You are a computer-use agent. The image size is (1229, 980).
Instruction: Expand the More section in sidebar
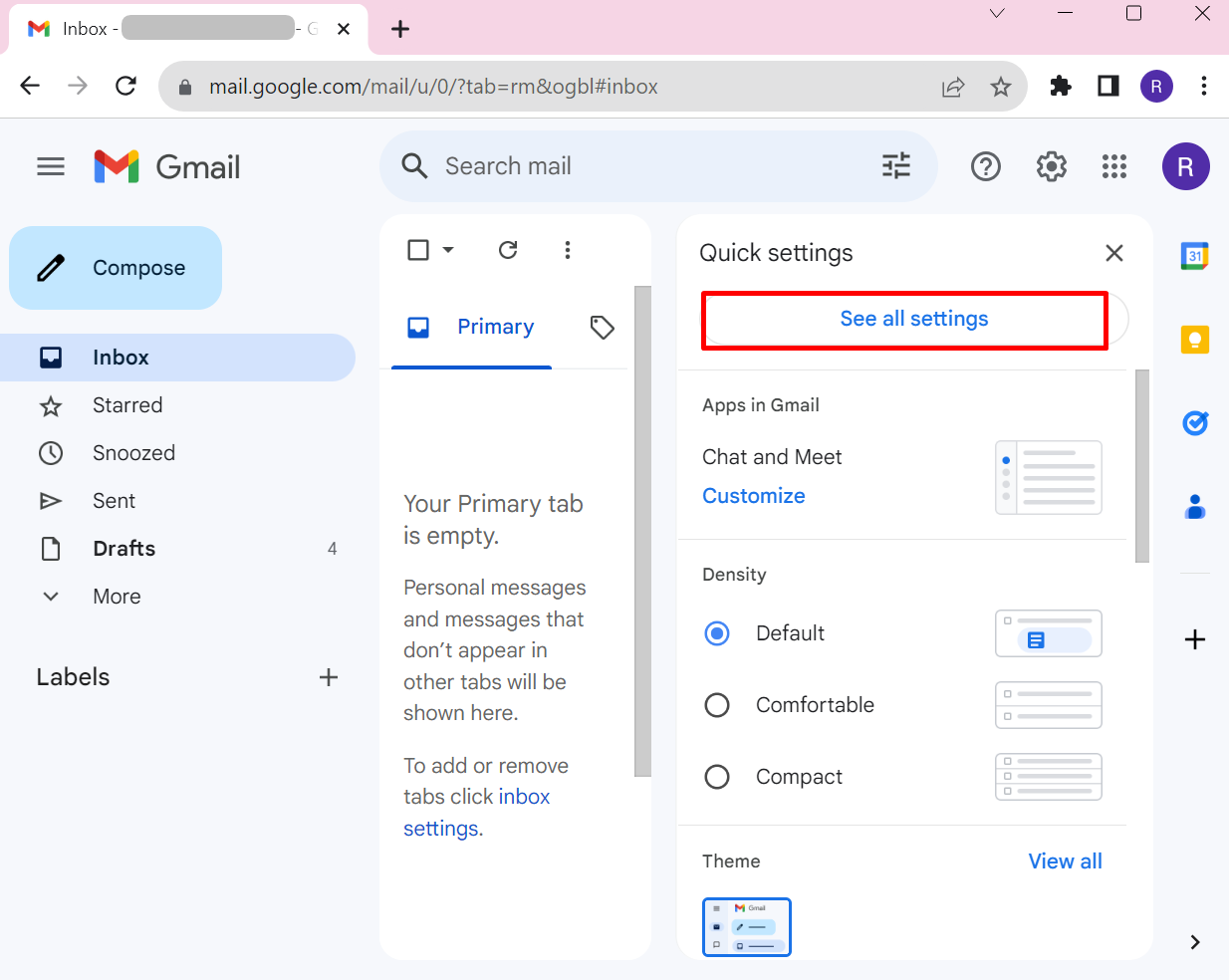tap(117, 597)
